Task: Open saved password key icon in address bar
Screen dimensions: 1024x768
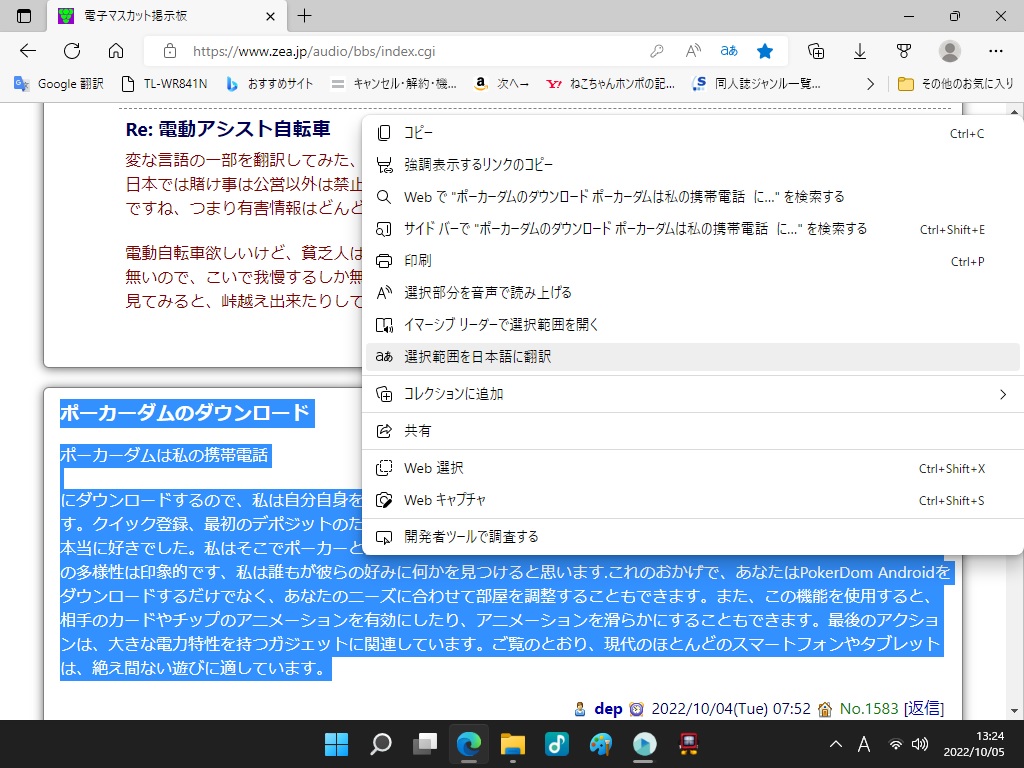Action: (x=657, y=51)
